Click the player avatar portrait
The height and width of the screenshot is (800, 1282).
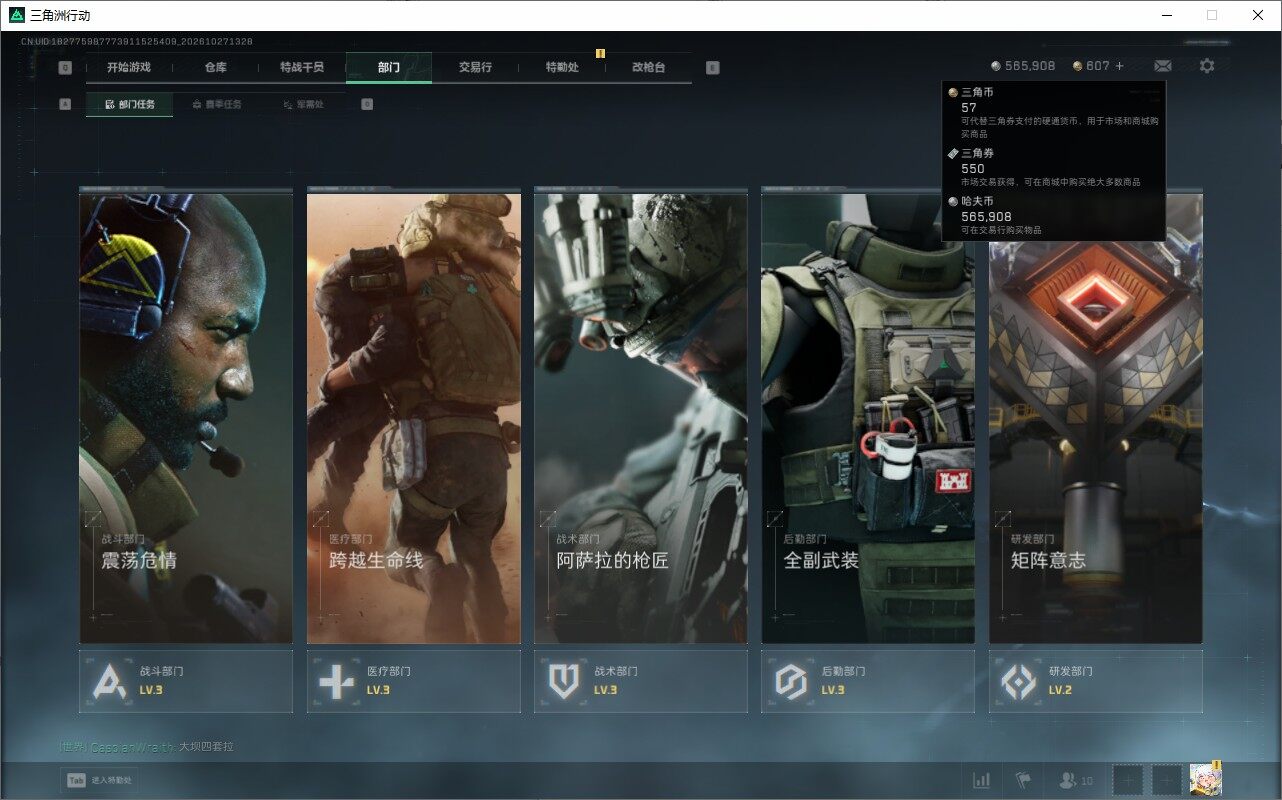tap(1205, 780)
